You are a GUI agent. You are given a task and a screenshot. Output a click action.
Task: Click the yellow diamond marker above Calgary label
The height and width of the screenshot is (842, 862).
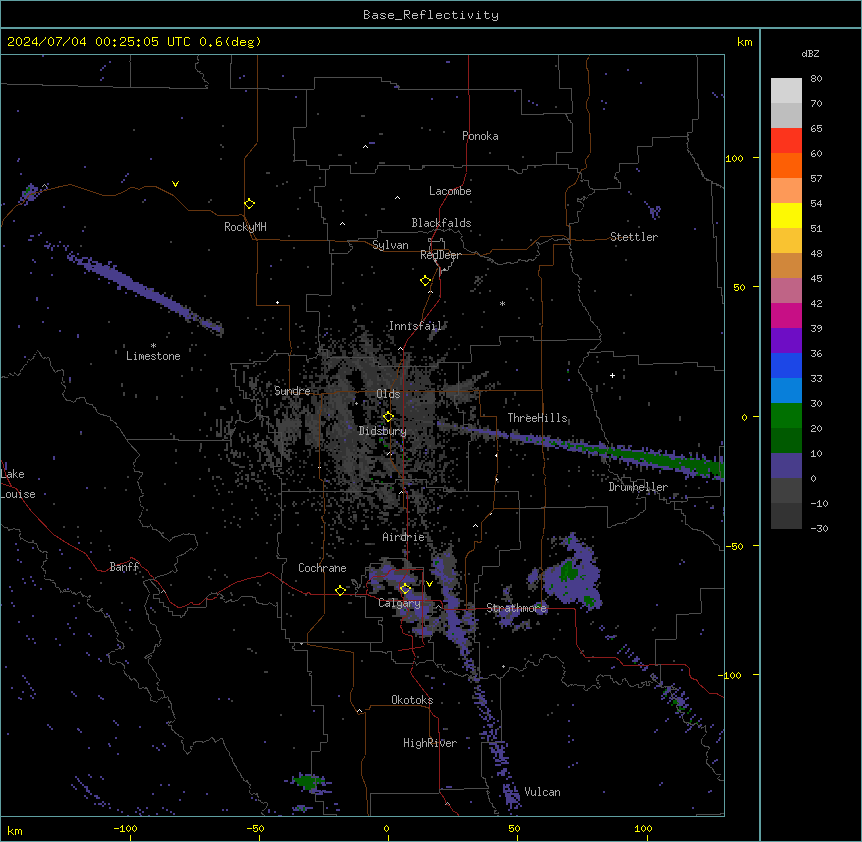[x=405, y=589]
